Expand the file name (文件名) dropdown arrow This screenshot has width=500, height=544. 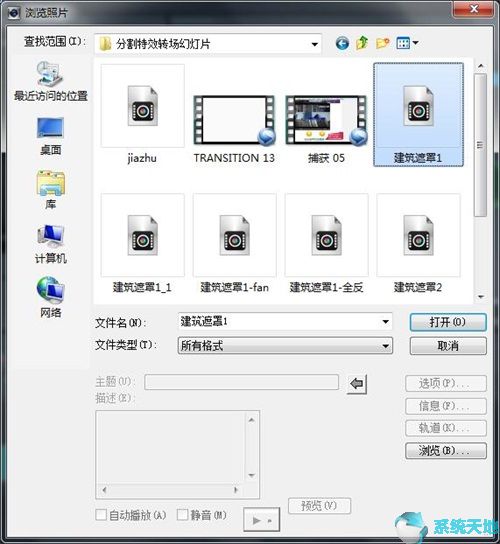[385, 322]
